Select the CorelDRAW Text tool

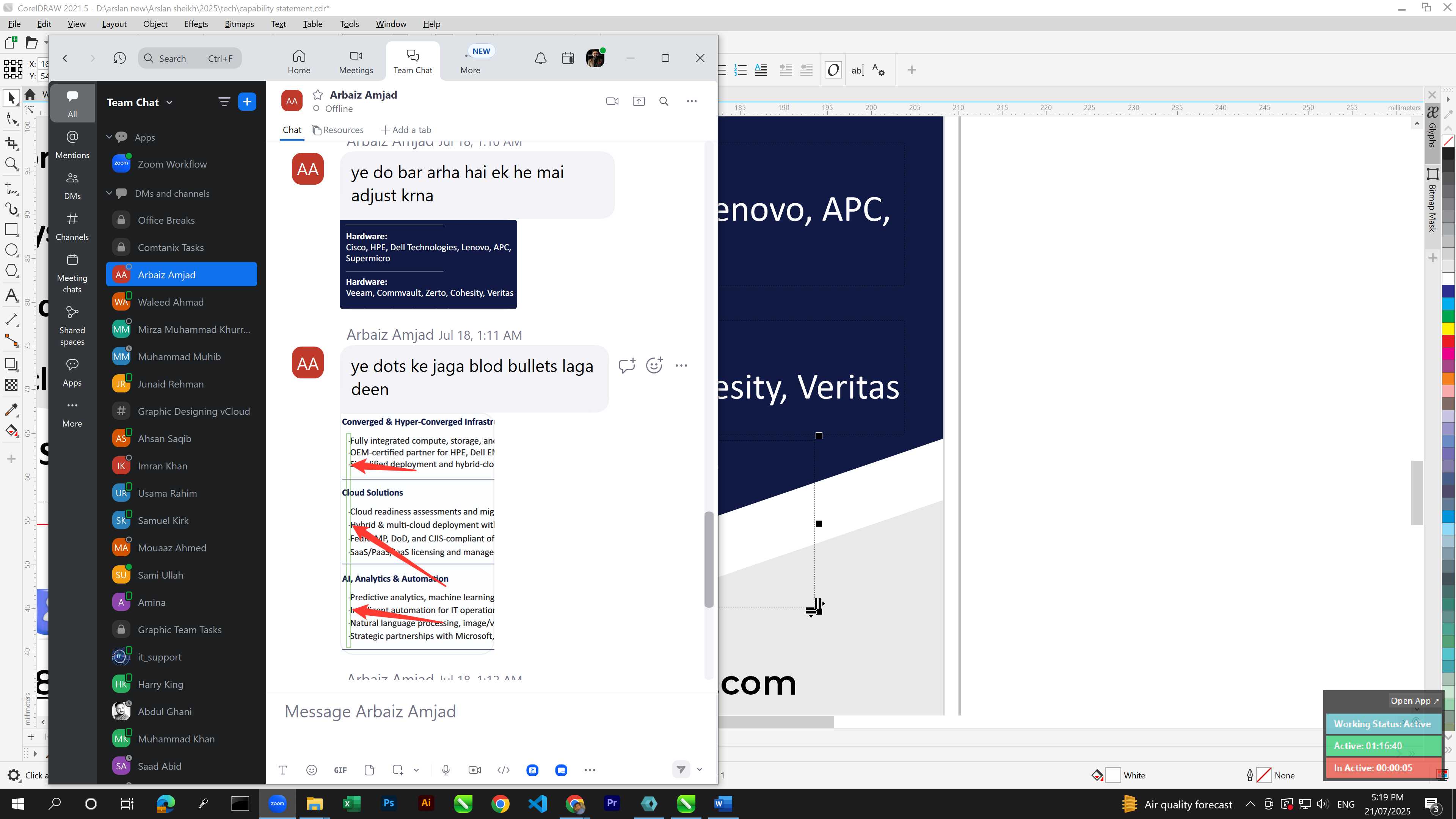[11, 295]
